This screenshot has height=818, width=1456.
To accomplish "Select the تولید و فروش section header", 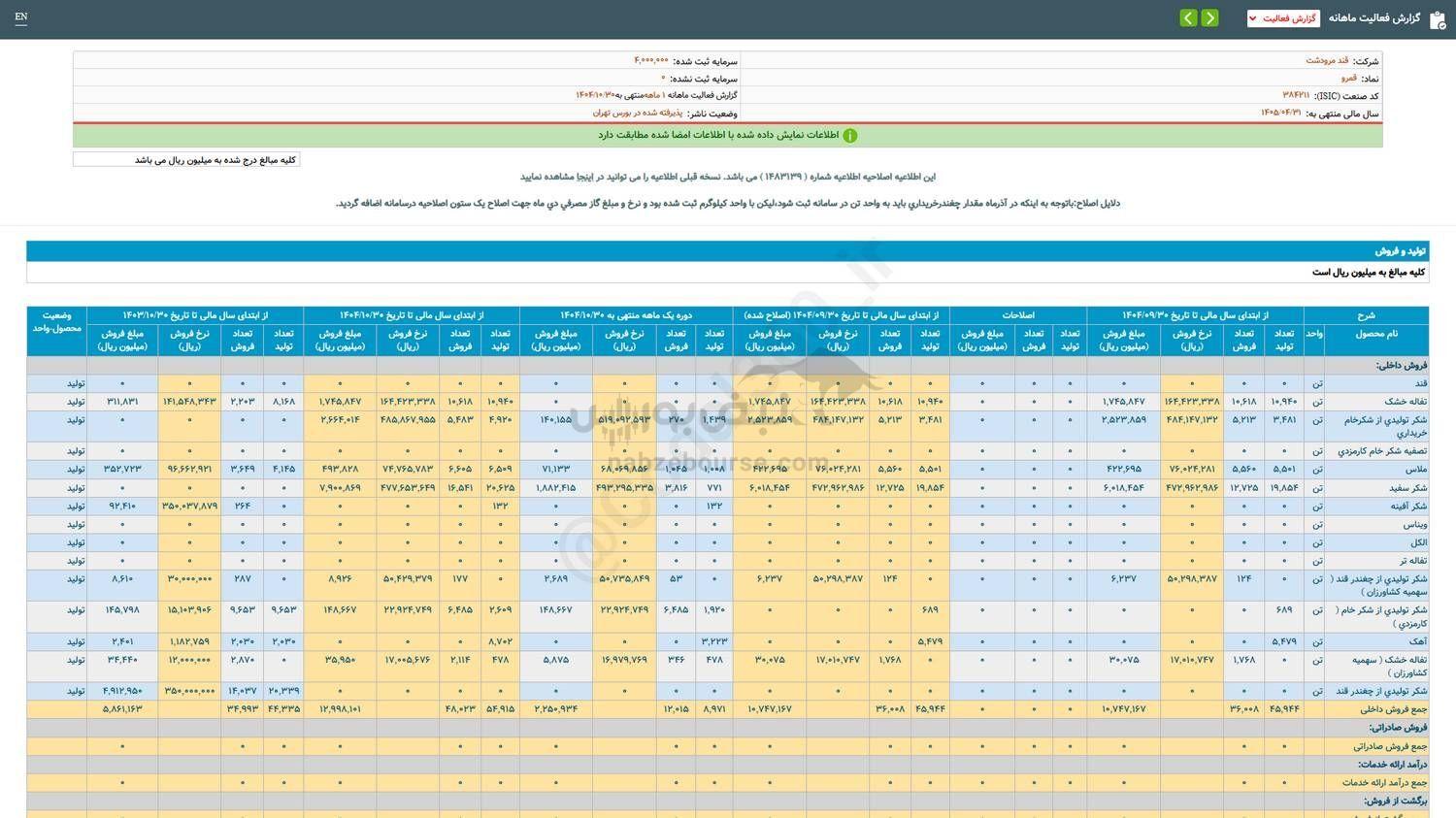I will [x=1399, y=251].
